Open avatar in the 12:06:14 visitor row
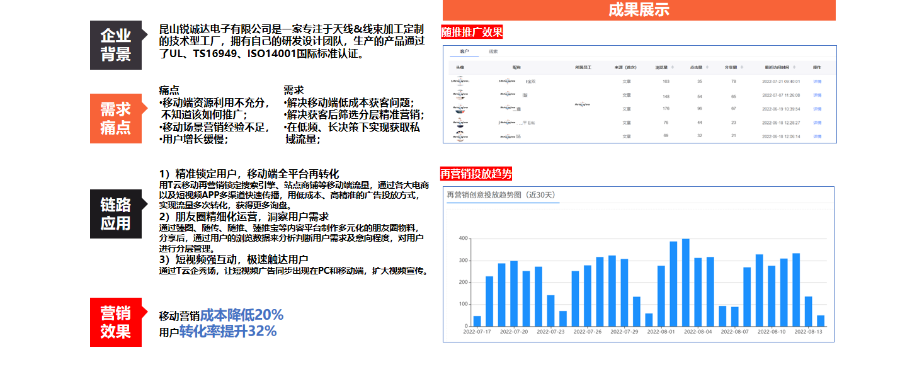 [460, 136]
